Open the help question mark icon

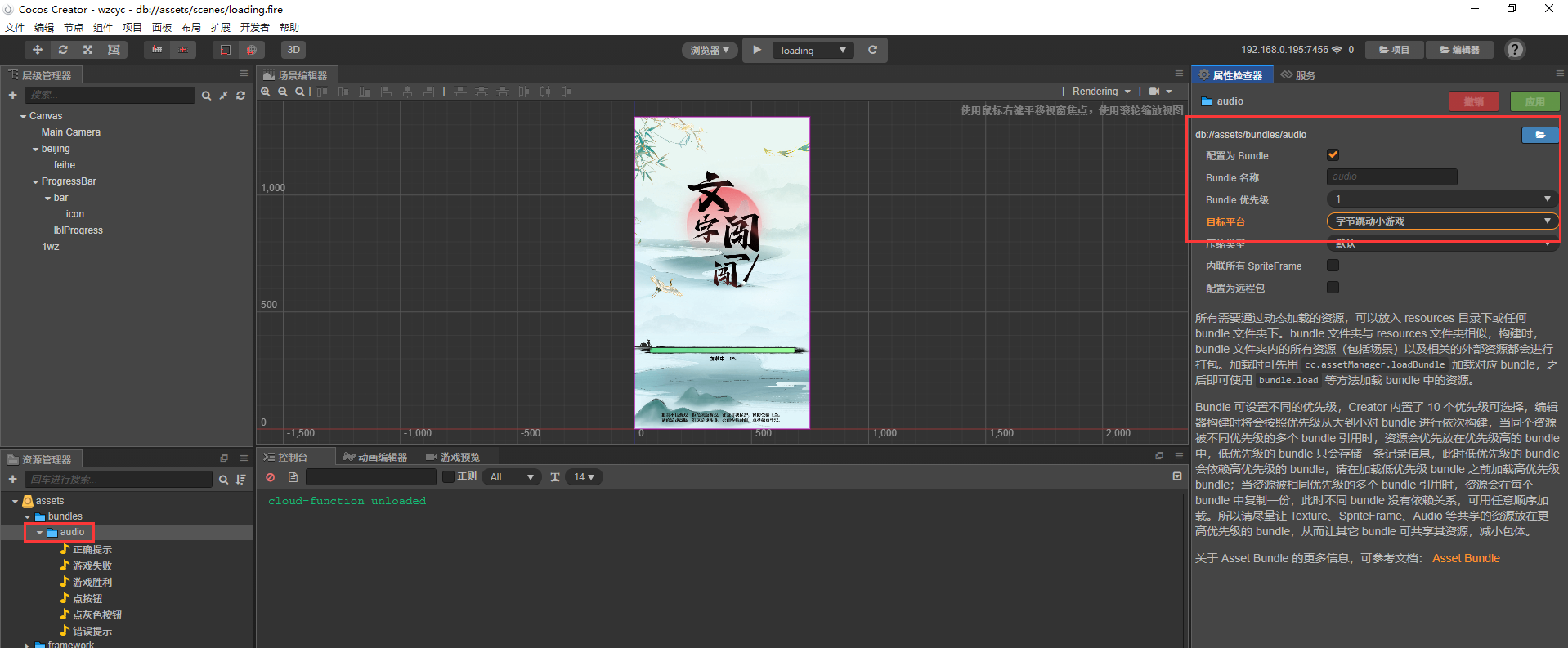tap(1515, 50)
